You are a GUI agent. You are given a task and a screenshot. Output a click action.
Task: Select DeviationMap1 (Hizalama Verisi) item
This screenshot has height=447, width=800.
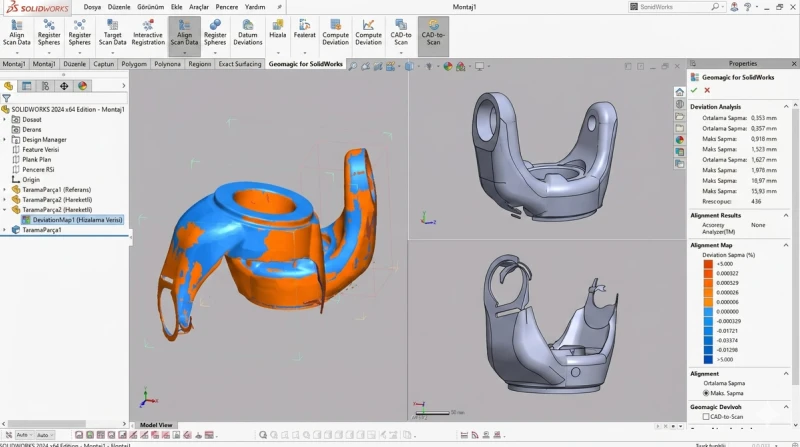click(72, 220)
